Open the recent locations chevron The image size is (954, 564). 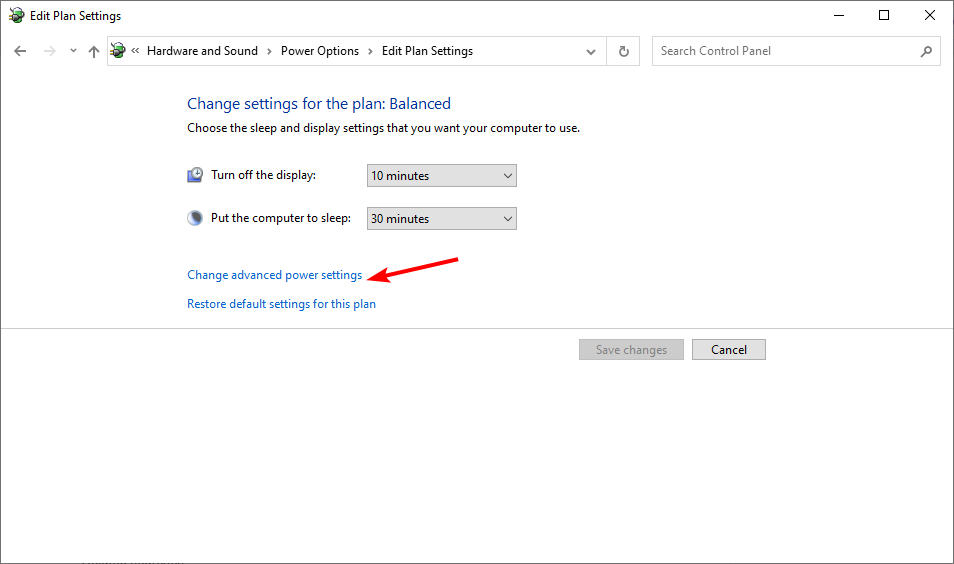pyautogui.click(x=73, y=51)
